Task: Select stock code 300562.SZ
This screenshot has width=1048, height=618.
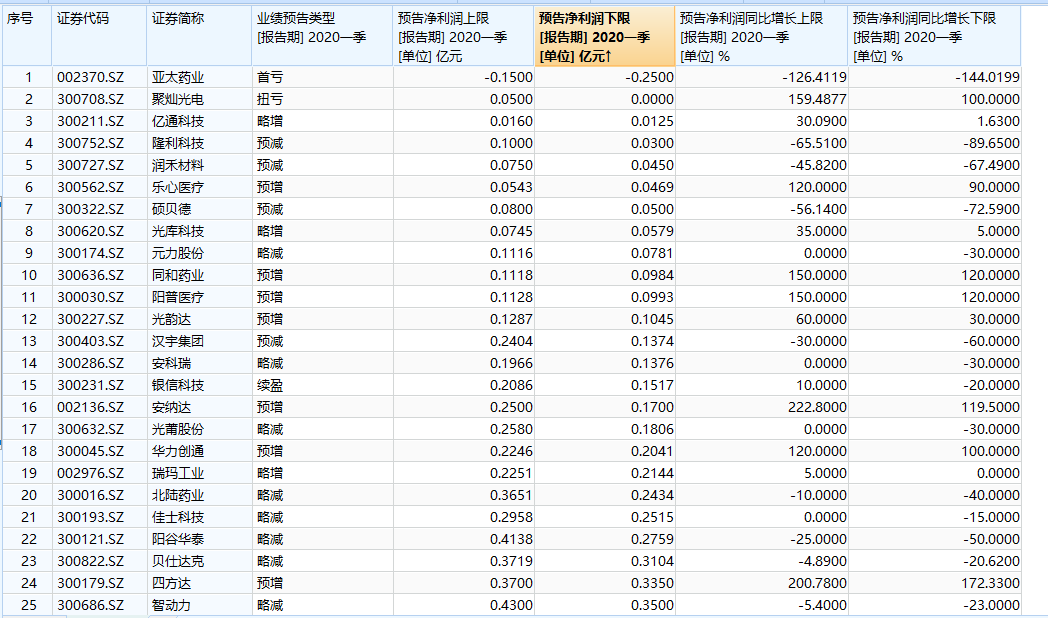Action: pyautogui.click(x=90, y=188)
